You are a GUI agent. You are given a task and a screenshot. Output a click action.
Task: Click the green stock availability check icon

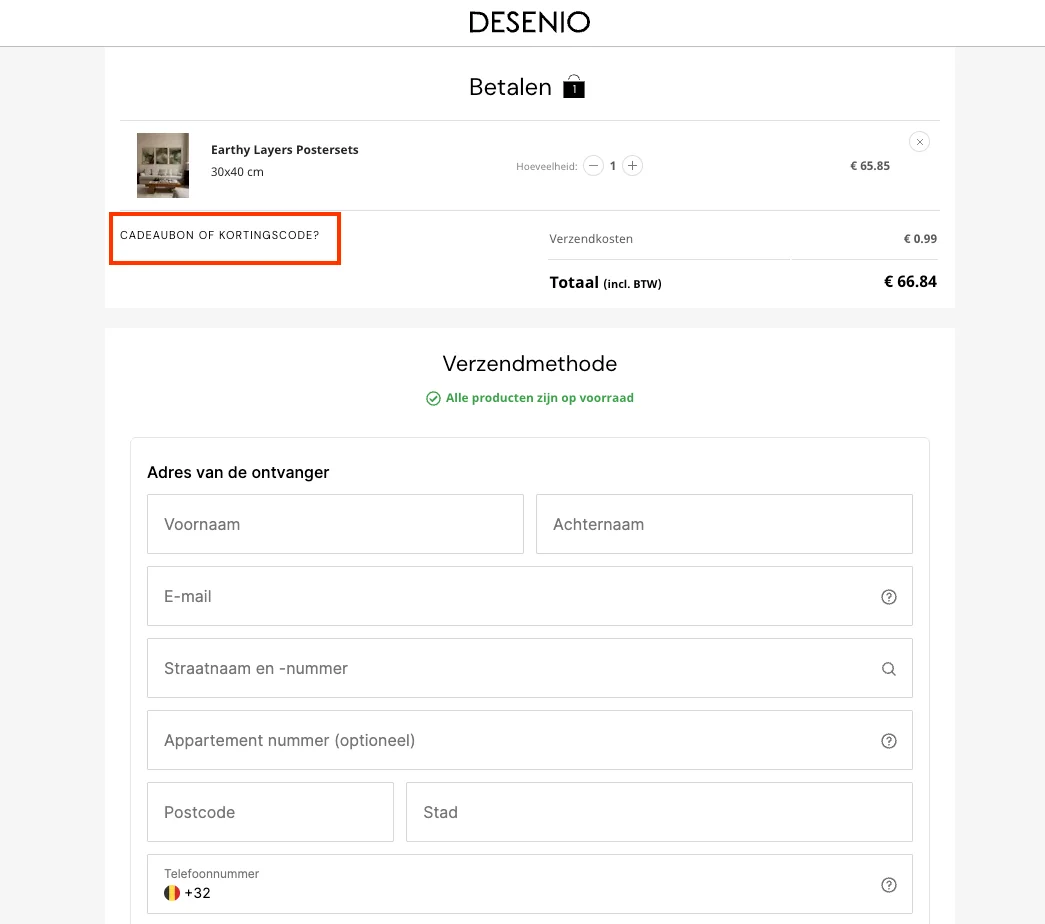click(x=433, y=398)
